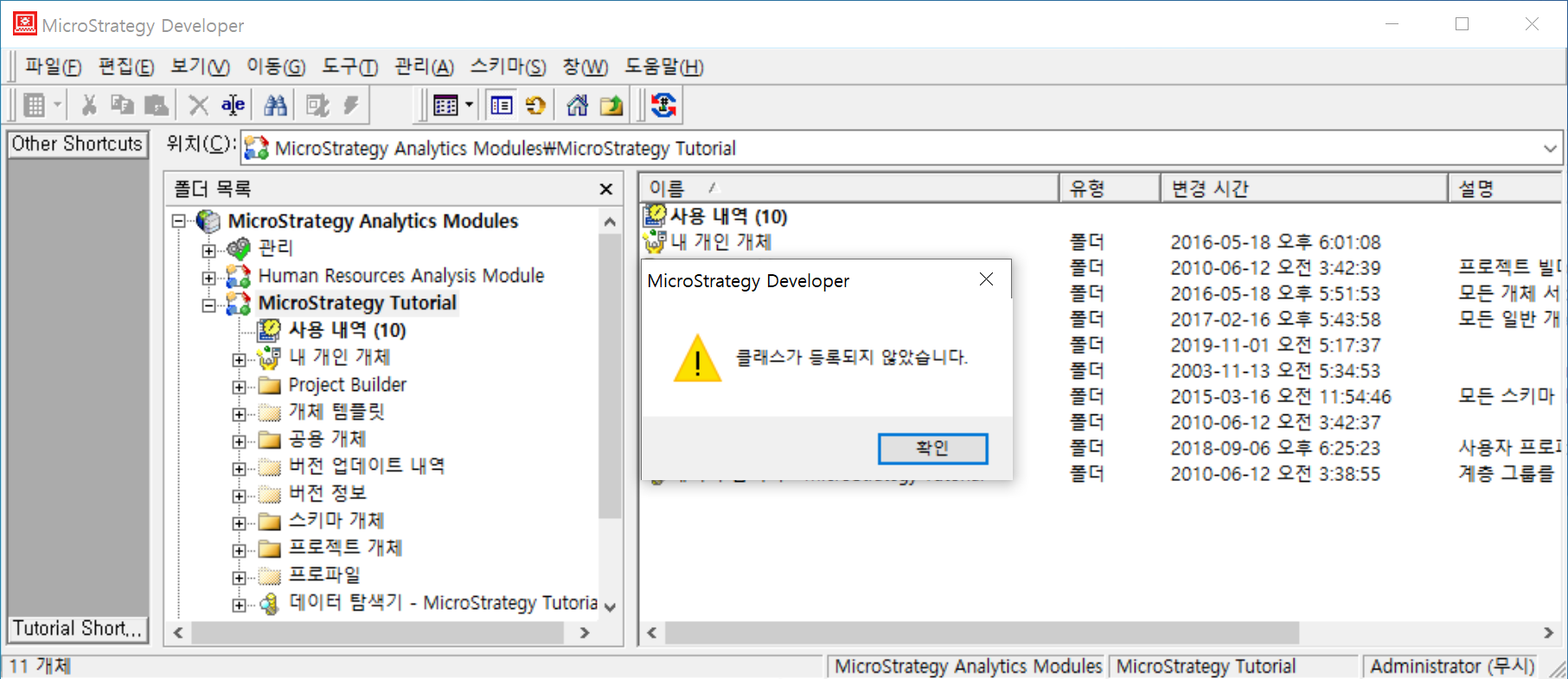Click the Refresh toolbar icon

[535, 106]
